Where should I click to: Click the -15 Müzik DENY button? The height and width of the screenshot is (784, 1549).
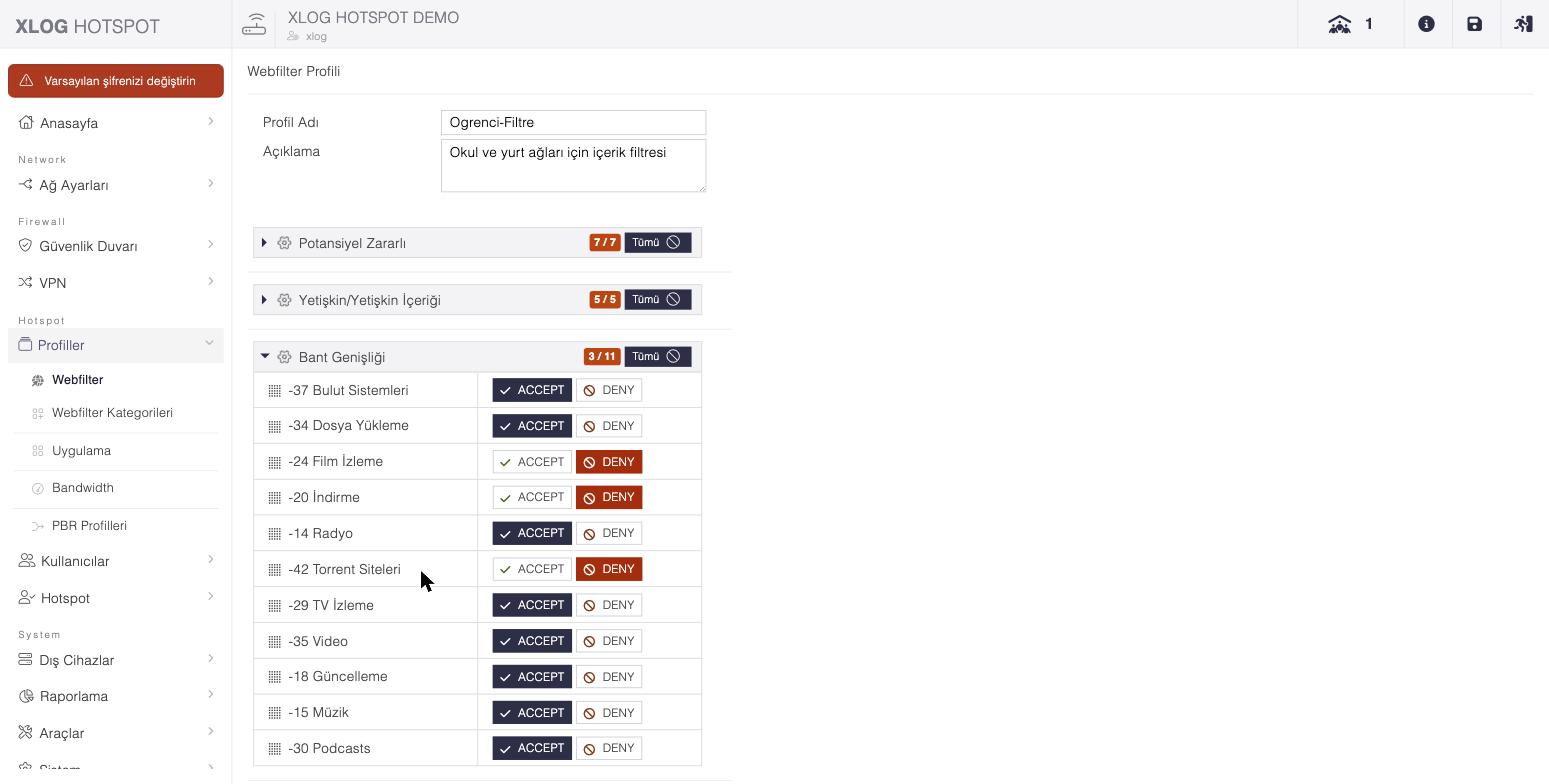pyautogui.click(x=609, y=712)
